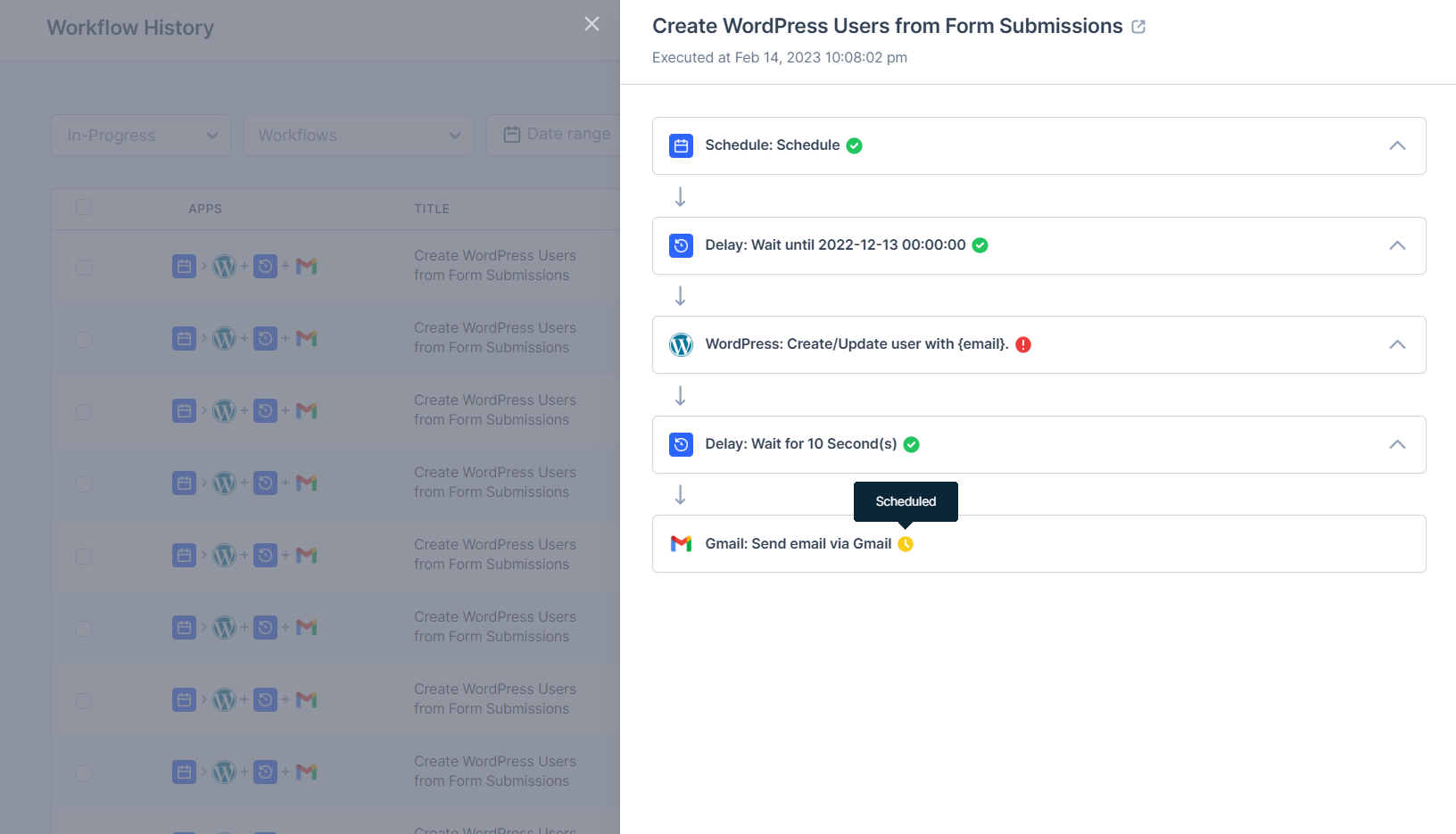Toggle the select-all checkbox in table header
This screenshot has width=1456, height=834.
[84, 208]
